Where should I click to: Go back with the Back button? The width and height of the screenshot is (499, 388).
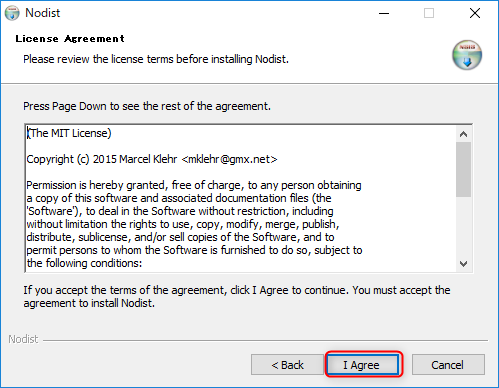click(287, 365)
